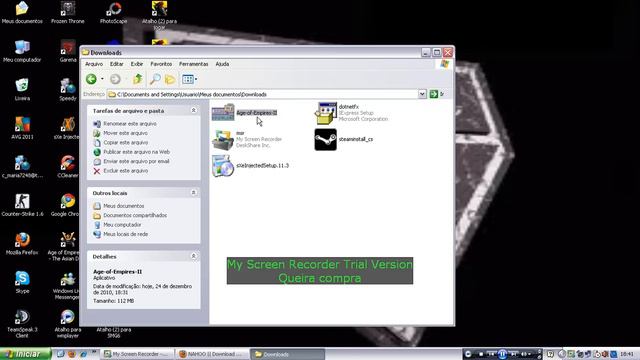
Task: Pause playback in taskbar media player
Action: click(502, 354)
